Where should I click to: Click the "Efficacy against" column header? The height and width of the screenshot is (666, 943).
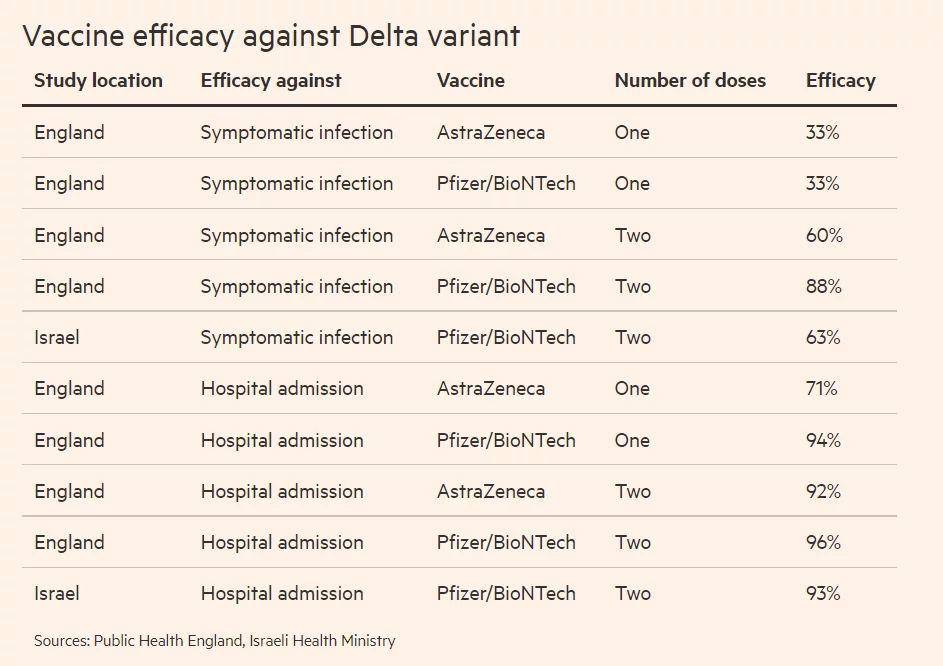coord(271,81)
